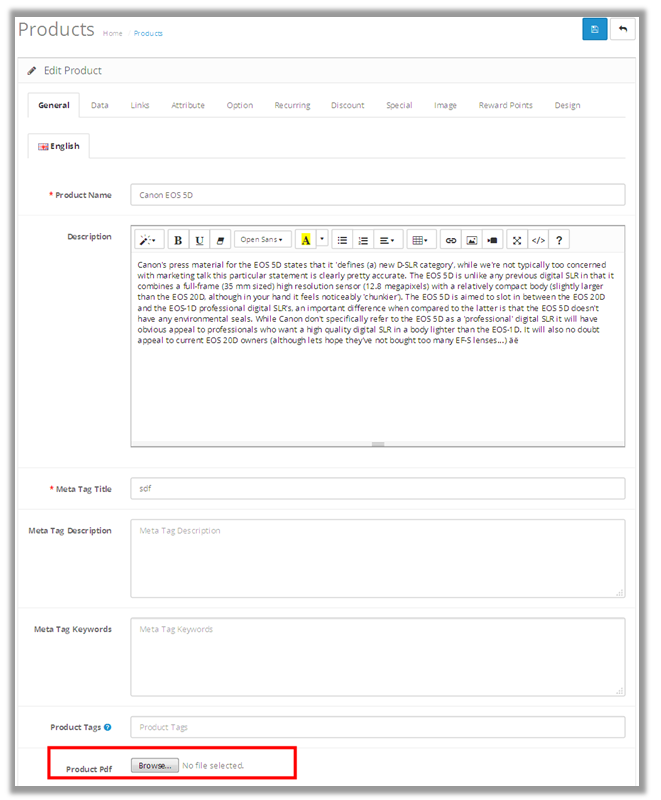Viewport: 661px width, 800px height.
Task: Switch to the Image tab
Action: pos(445,105)
